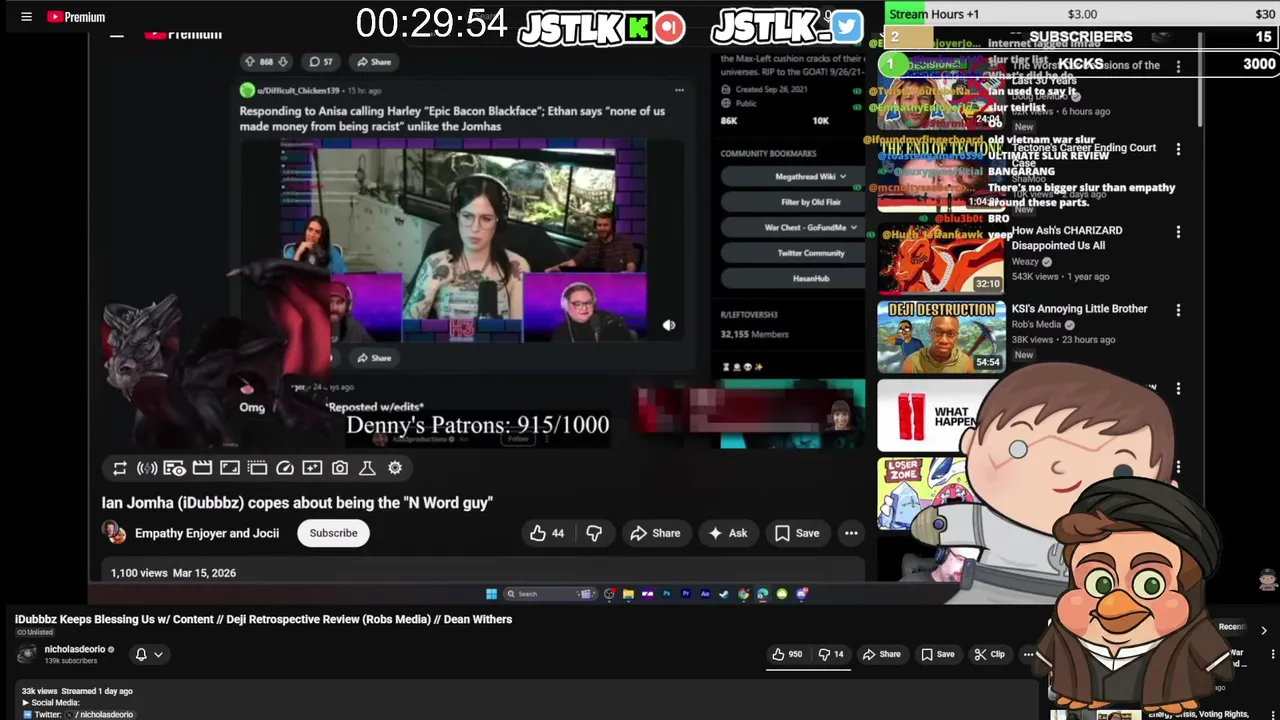Image resolution: width=1280 pixels, height=720 pixels.
Task: Open options for Tectone's Career Ending Court Case
Action: pyautogui.click(x=1178, y=149)
